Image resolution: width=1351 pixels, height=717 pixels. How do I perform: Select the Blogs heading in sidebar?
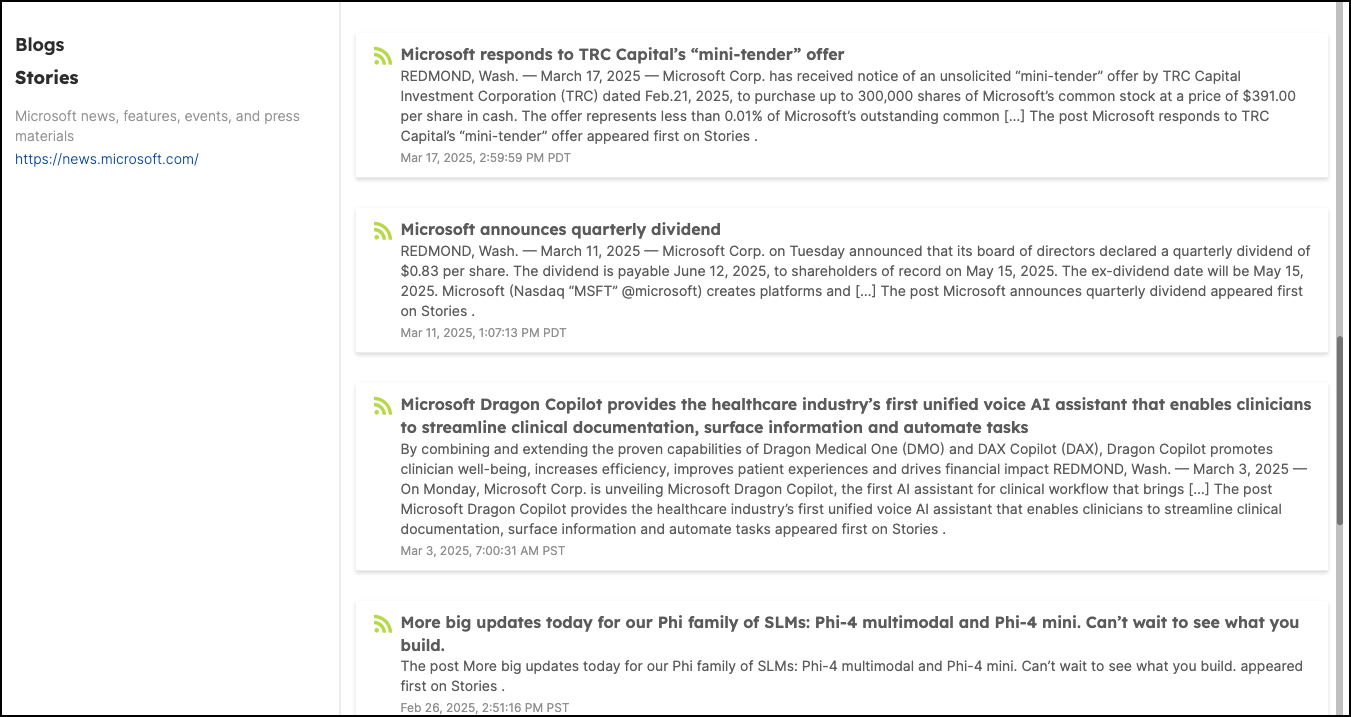40,45
